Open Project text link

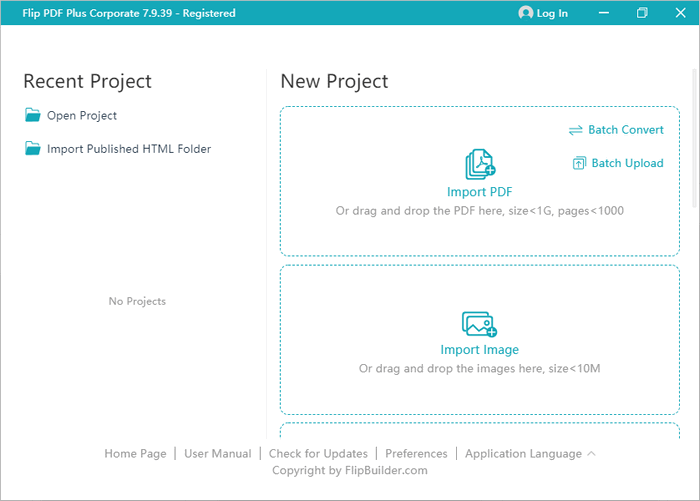click(82, 115)
